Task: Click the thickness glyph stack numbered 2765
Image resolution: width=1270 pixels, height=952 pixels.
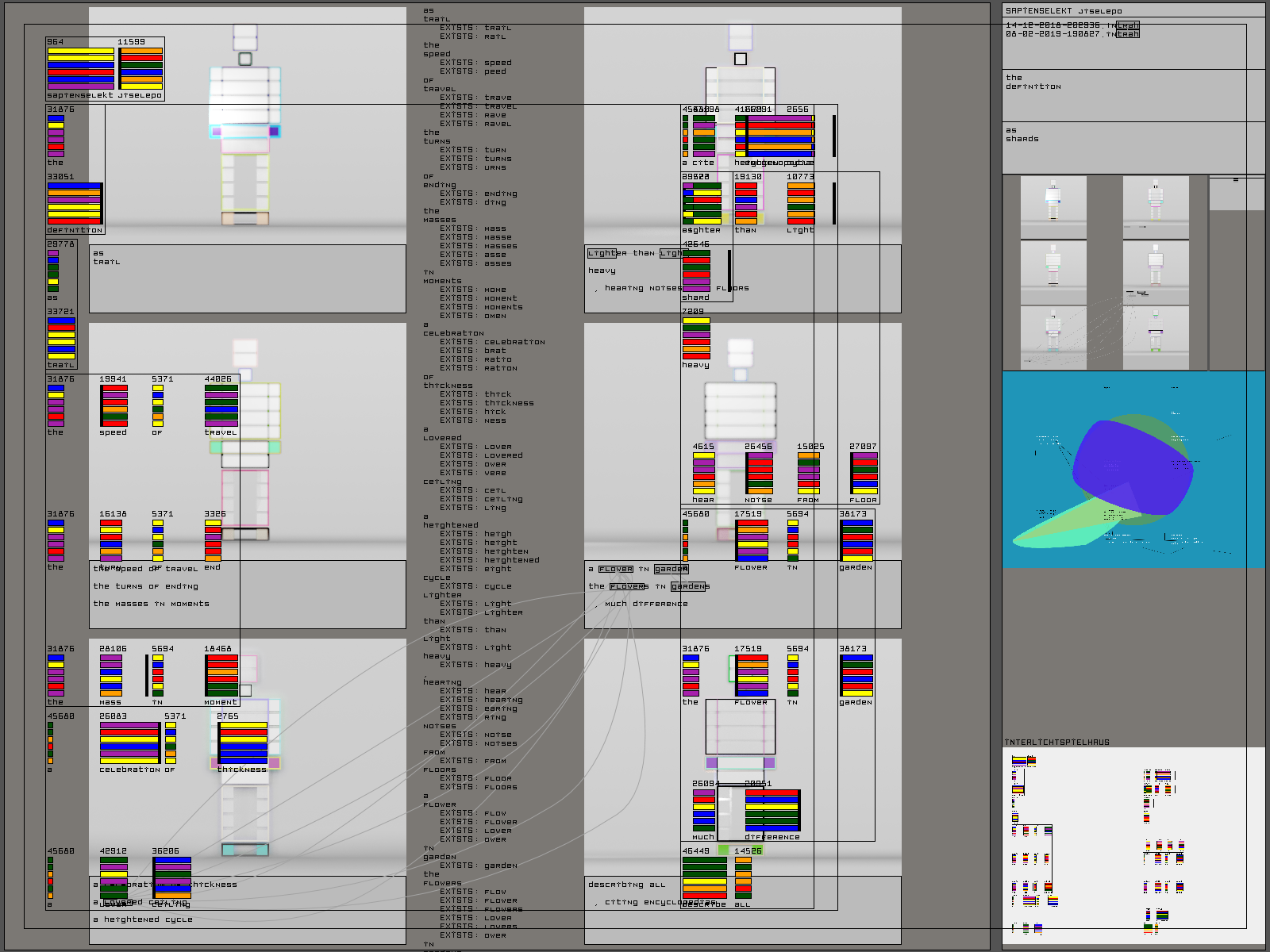Action: click(243, 743)
